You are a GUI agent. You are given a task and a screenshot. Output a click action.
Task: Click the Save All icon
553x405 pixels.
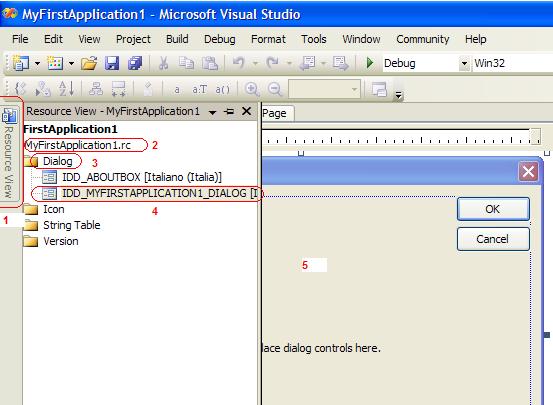[135, 64]
